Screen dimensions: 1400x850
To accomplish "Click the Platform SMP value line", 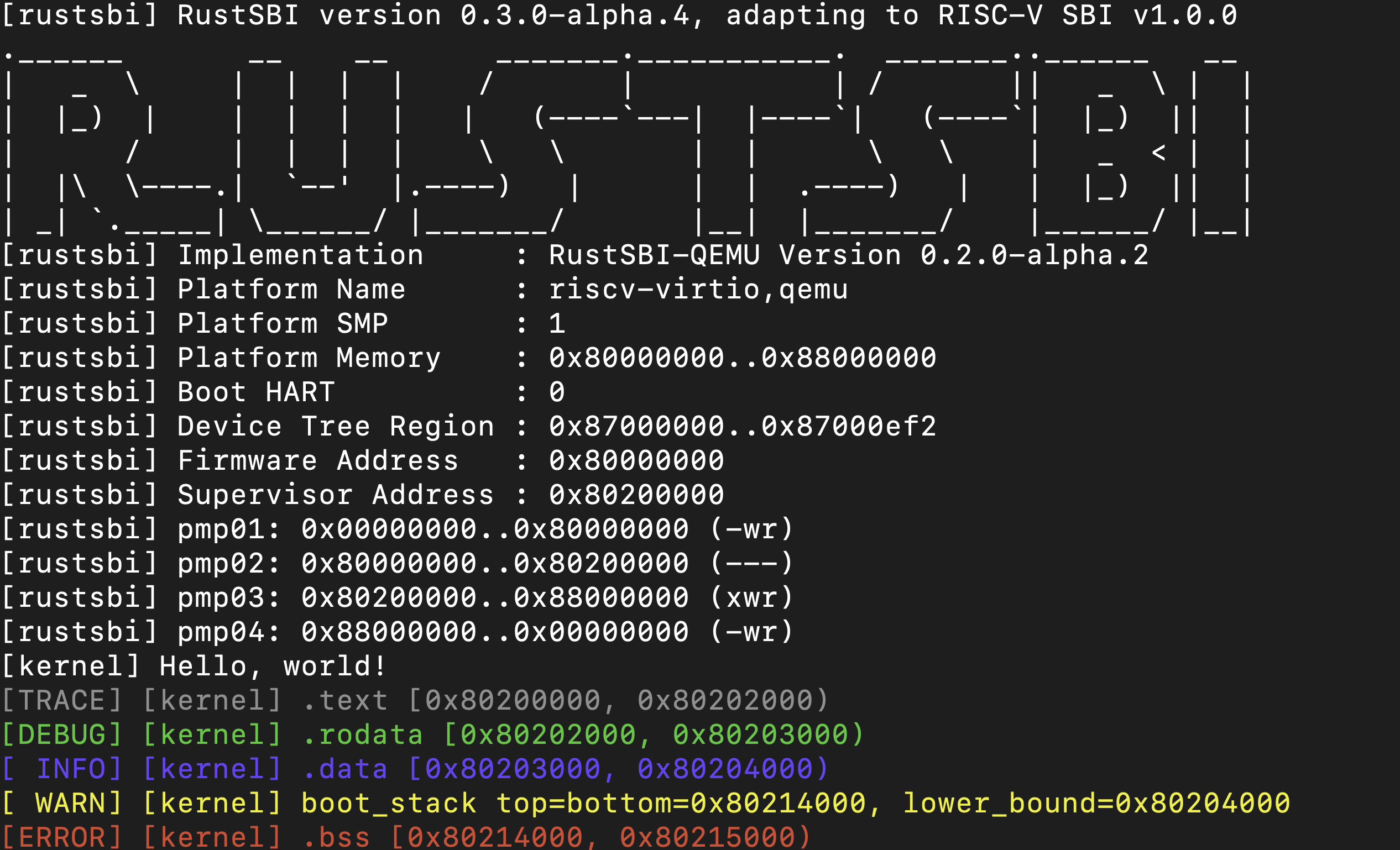I will [x=284, y=324].
